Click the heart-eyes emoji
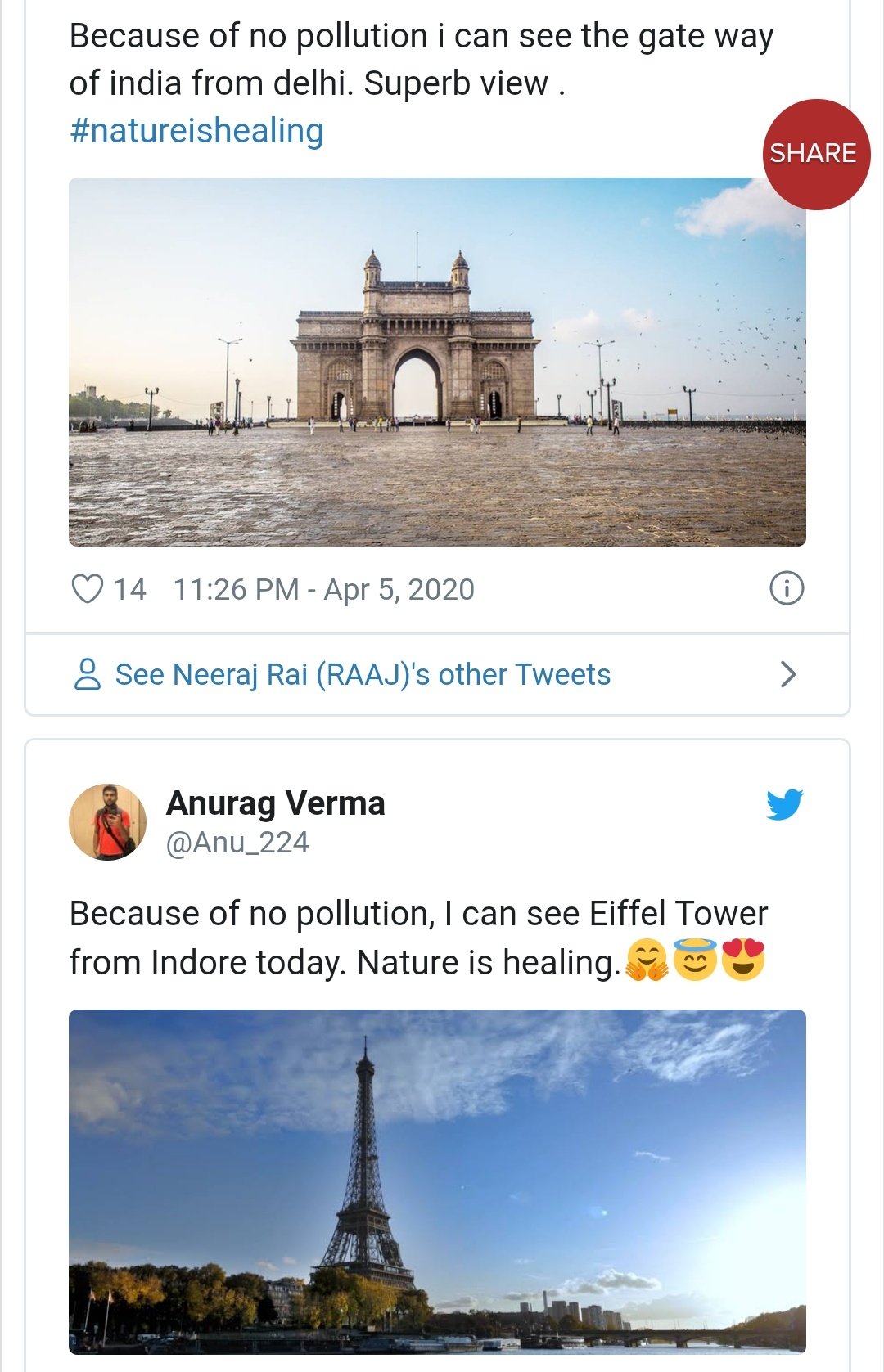This screenshot has height=1372, width=884. coord(742,960)
